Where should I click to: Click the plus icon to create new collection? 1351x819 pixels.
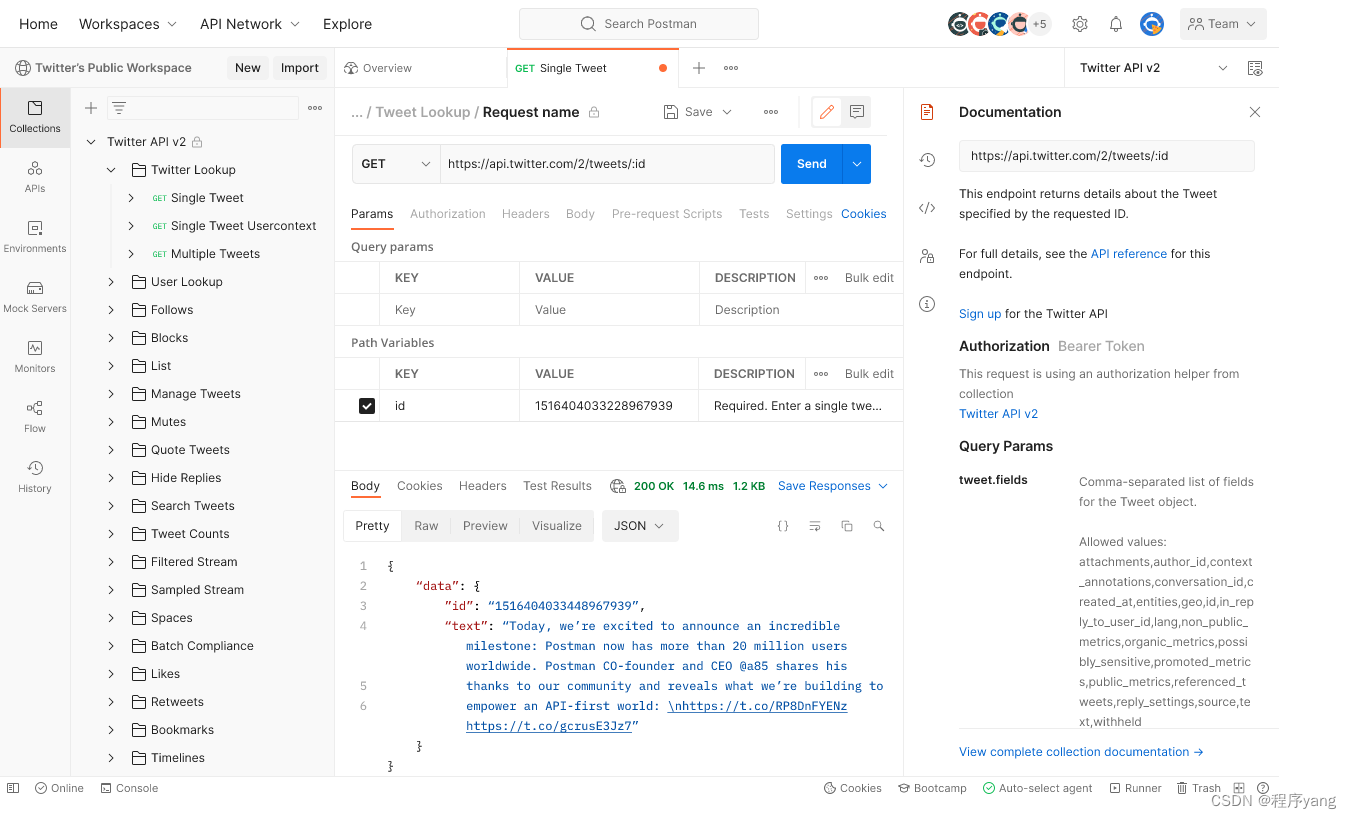point(91,108)
